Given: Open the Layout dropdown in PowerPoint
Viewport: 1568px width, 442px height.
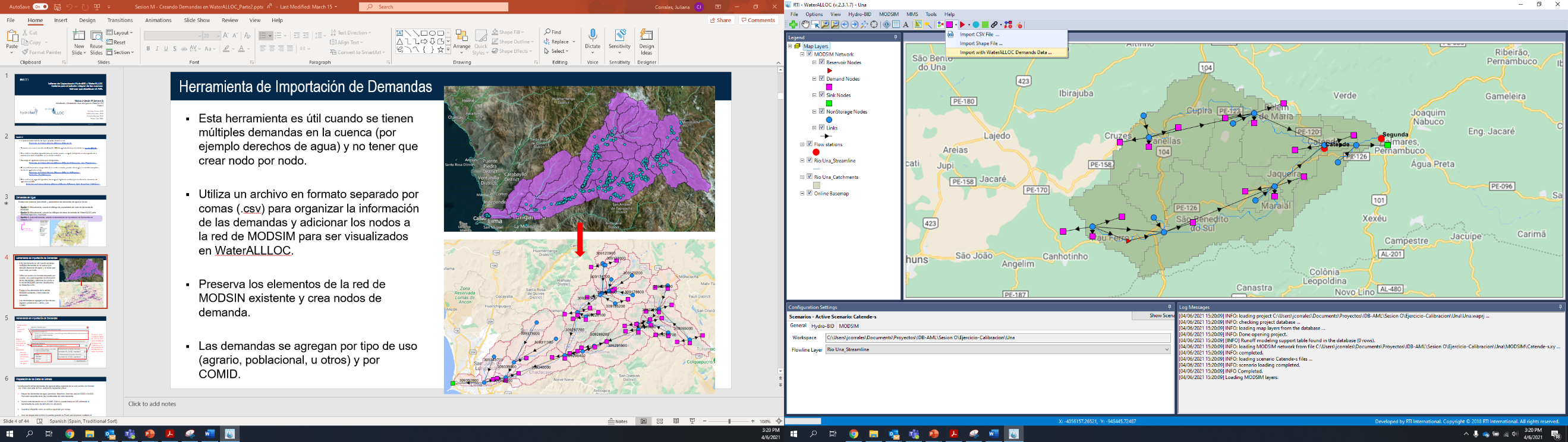Looking at the screenshot, I should point(121,33).
